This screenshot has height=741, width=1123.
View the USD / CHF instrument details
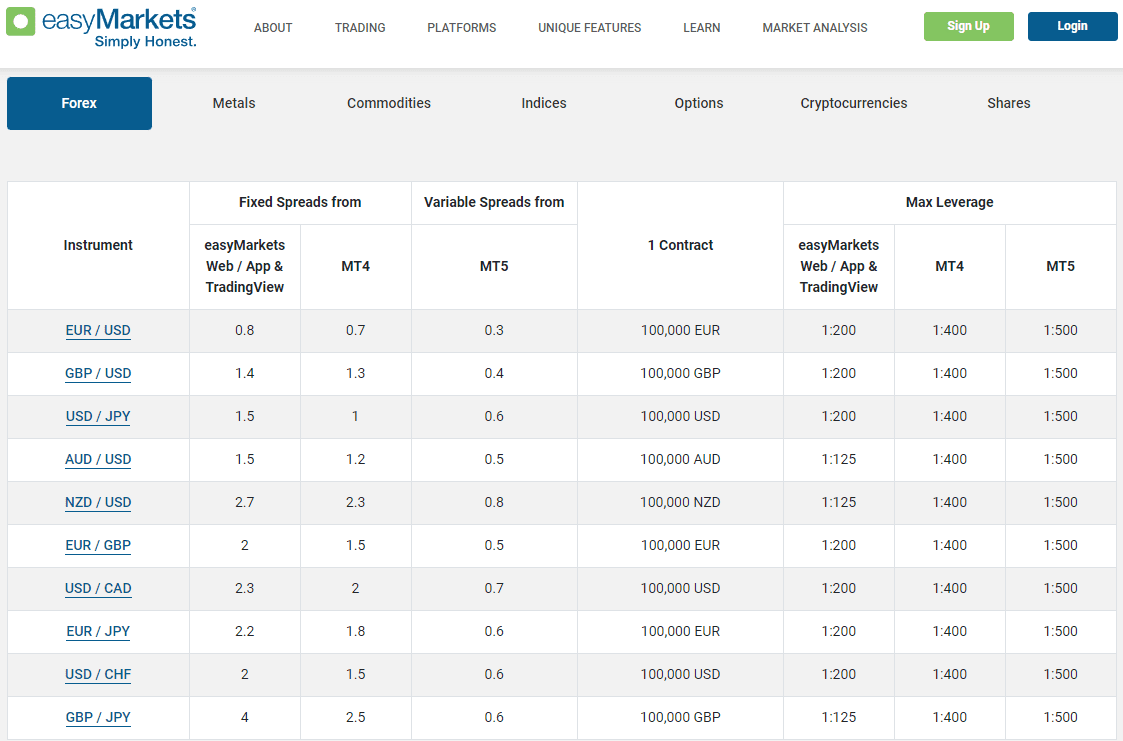click(x=98, y=674)
